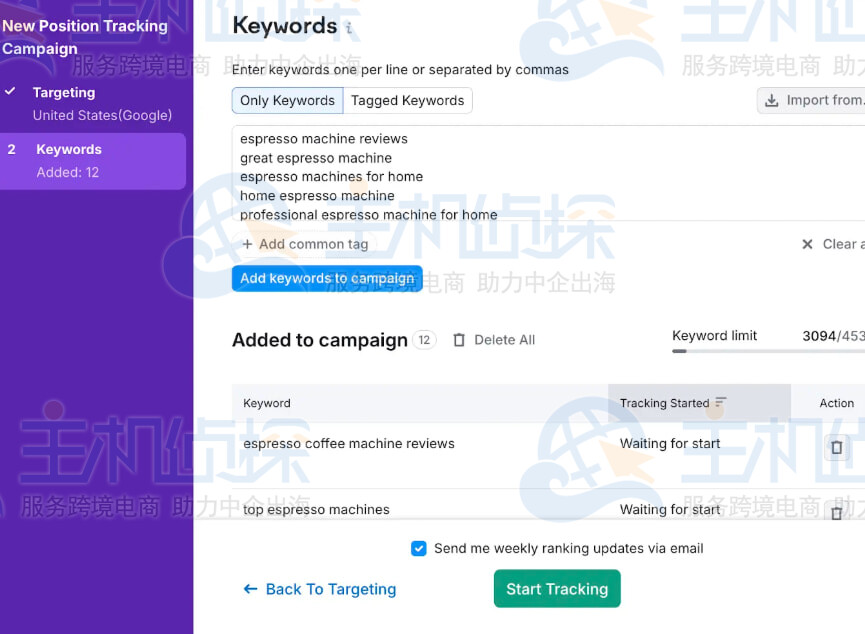Switch to Tagged Keywords tab

(407, 100)
